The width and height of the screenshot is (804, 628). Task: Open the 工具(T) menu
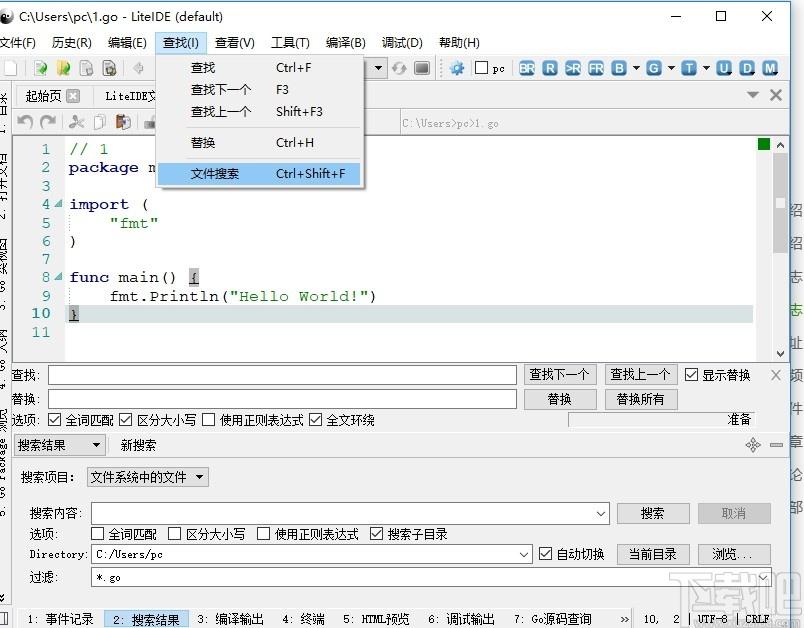pos(290,43)
